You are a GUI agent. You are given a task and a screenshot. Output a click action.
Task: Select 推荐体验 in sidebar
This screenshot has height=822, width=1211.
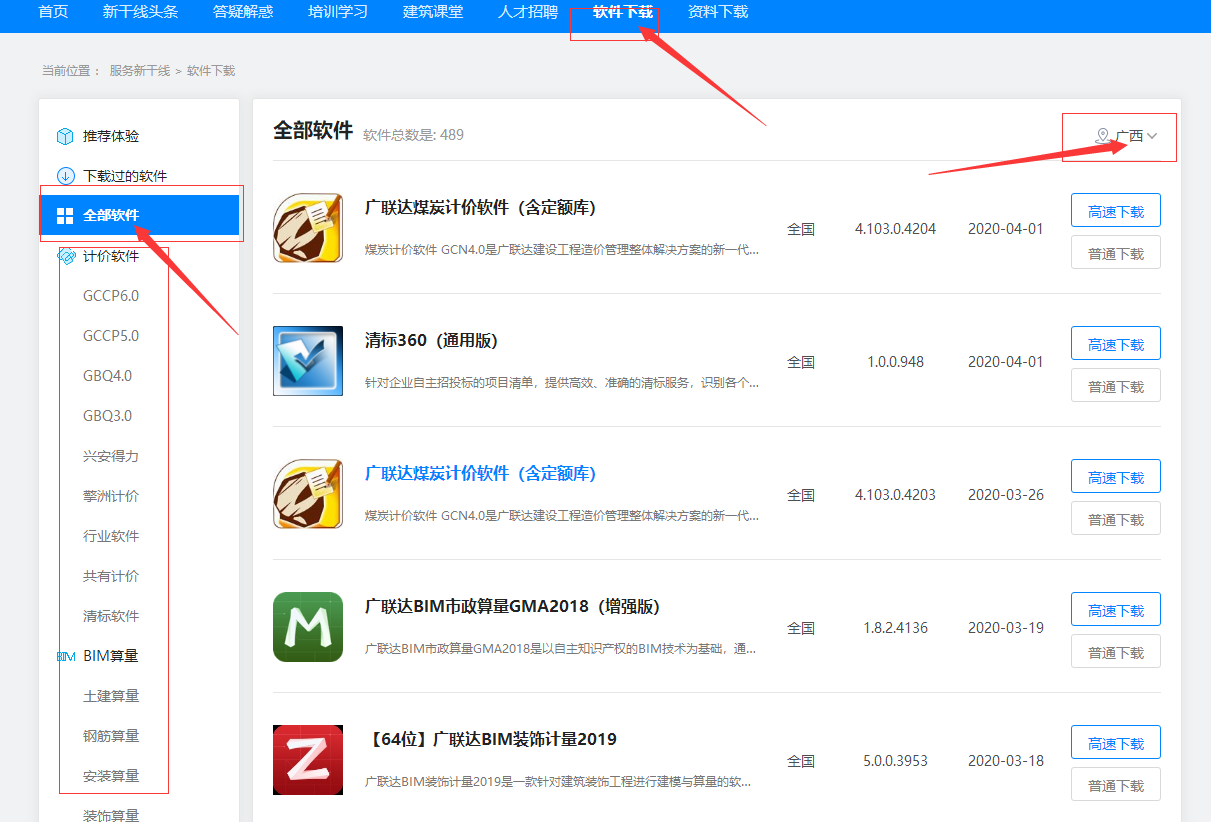coord(111,136)
